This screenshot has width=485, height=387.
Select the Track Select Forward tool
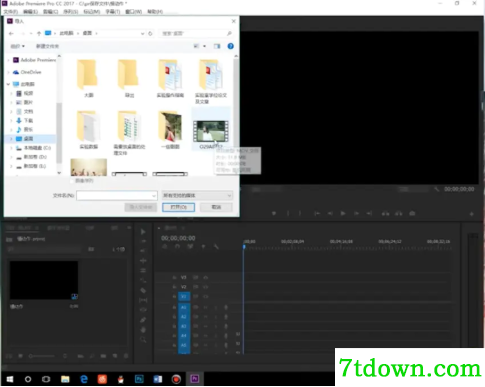click(143, 241)
